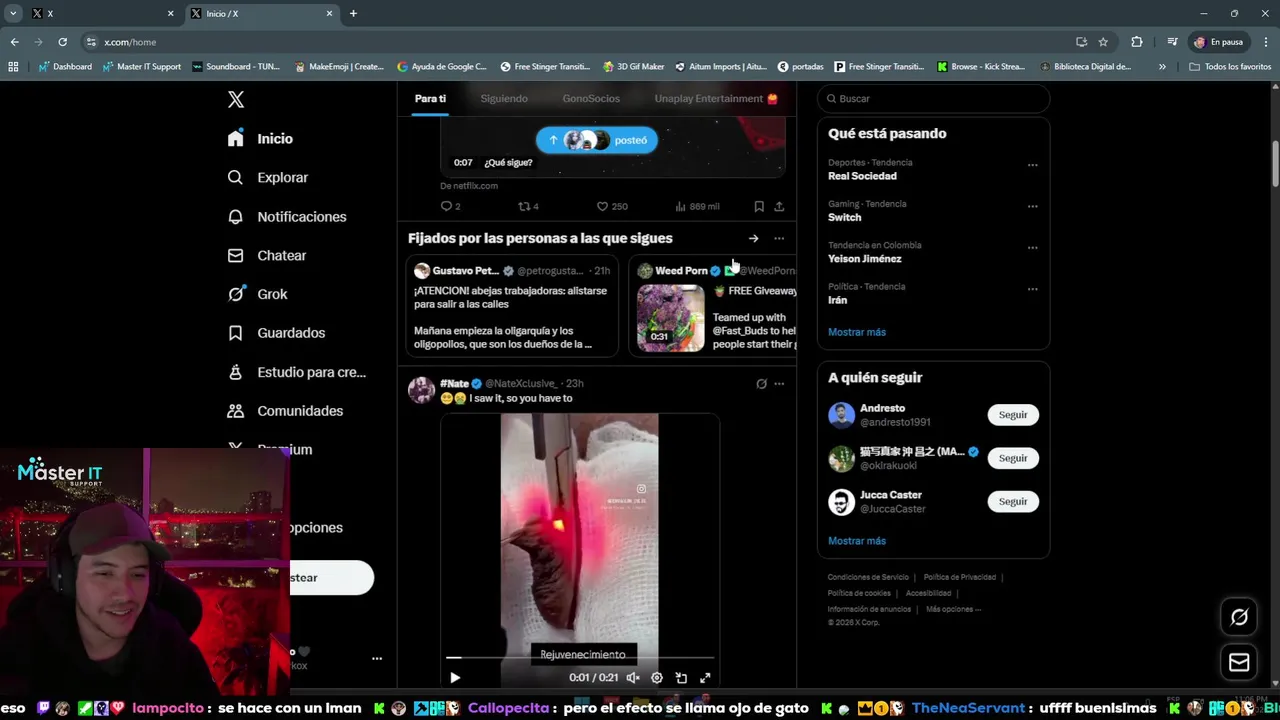This screenshot has height=720, width=1280.
Task: Open Condiciones de Servicio link
Action: point(868,577)
